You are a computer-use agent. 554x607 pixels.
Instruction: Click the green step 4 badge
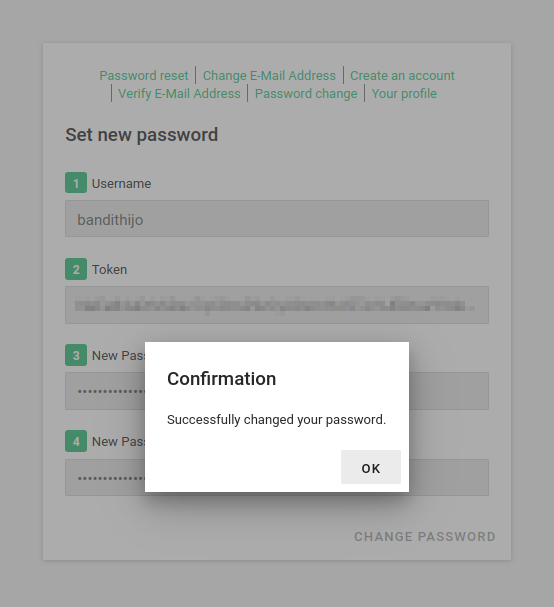click(x=76, y=441)
